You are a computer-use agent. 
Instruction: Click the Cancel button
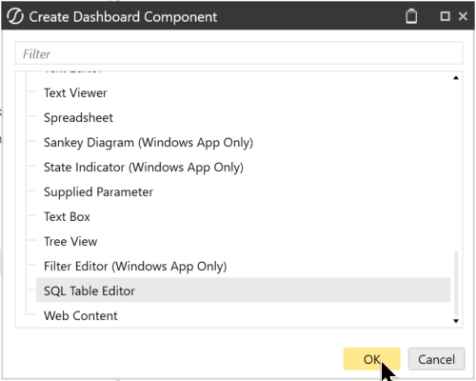click(x=436, y=359)
